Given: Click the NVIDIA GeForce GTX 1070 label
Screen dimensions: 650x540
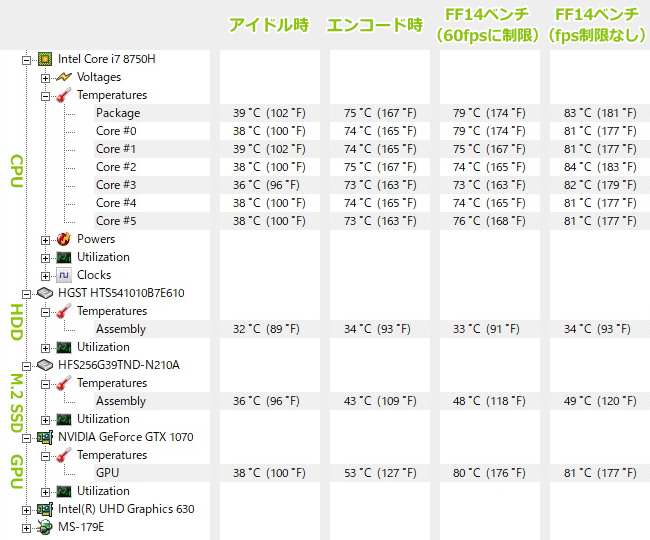Looking at the screenshot, I should coord(126,437).
